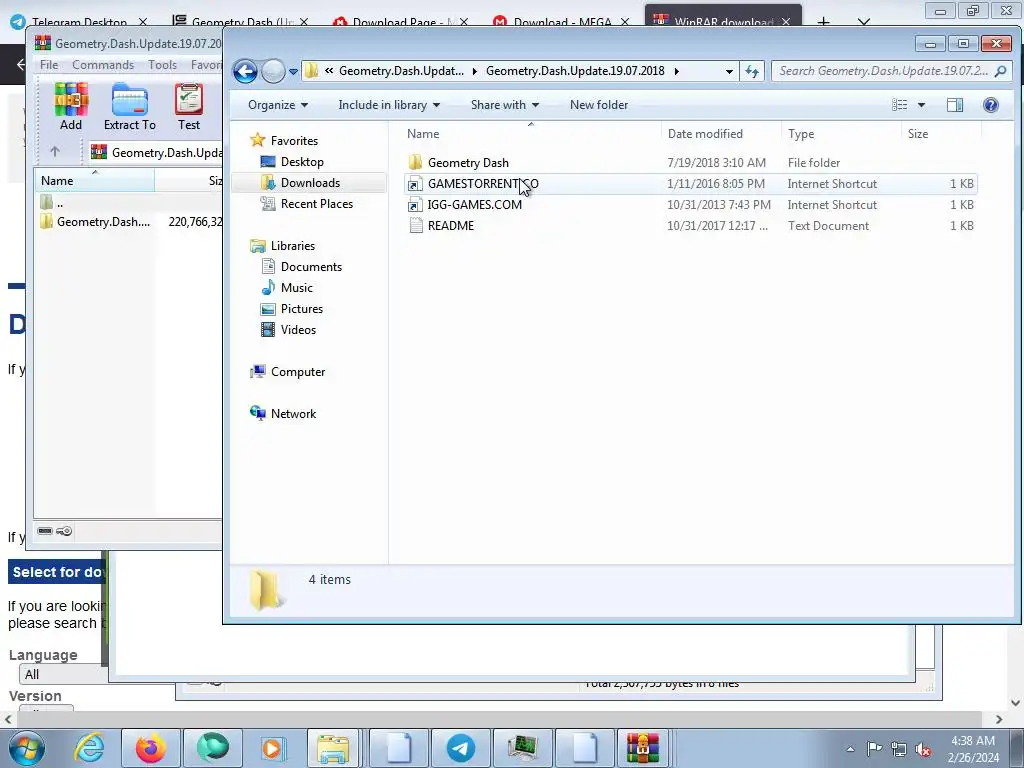Screen dimensions: 1024x768
Task: Sort files by the Type column header
Action: click(841, 134)
